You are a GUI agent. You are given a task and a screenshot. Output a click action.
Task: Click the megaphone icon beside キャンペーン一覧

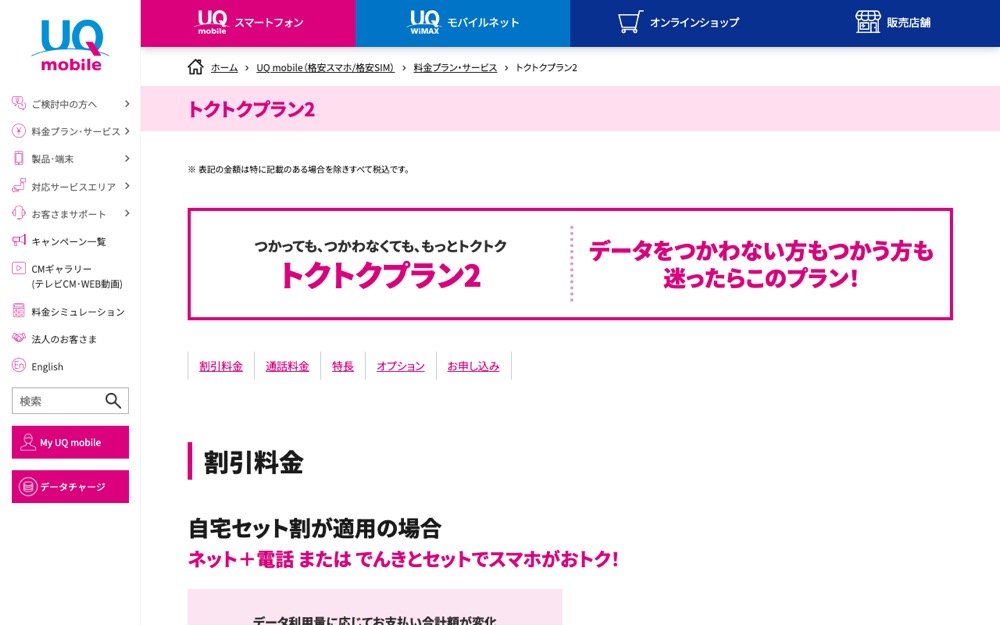(18, 240)
